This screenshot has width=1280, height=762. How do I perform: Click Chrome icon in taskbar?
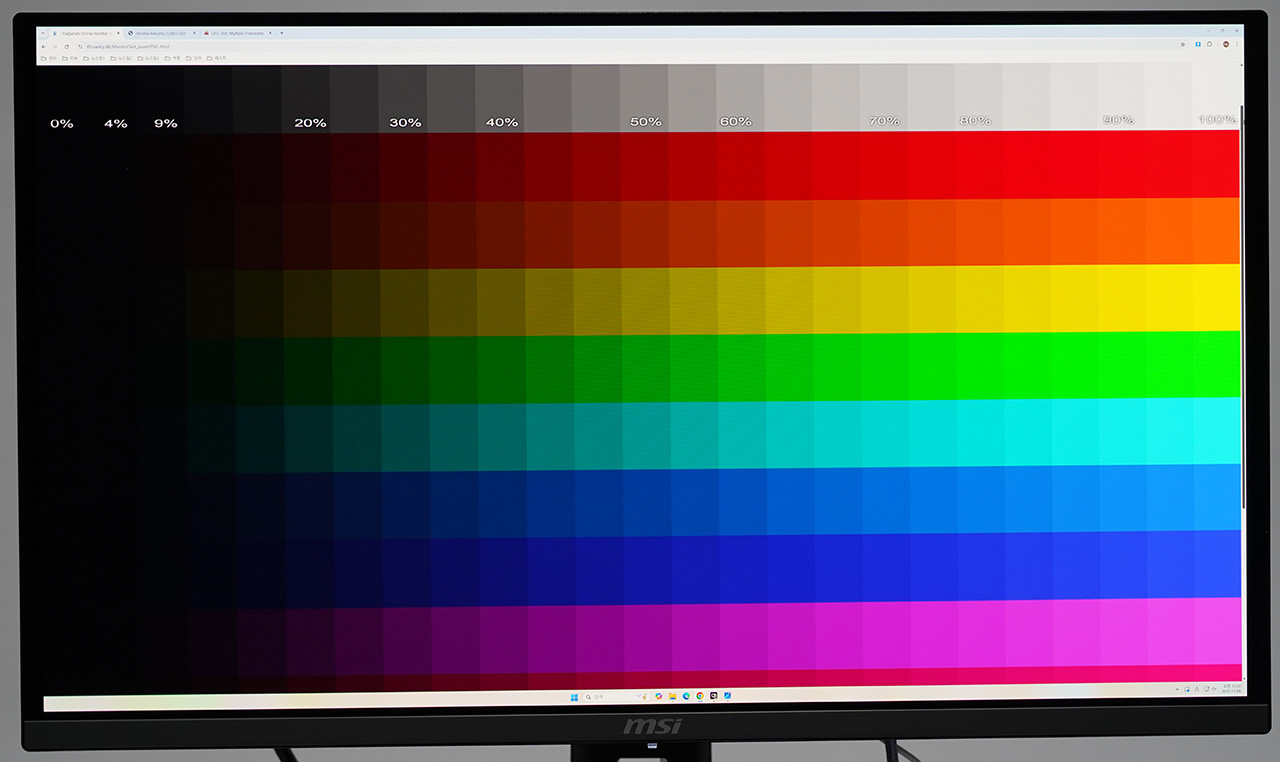pos(700,696)
